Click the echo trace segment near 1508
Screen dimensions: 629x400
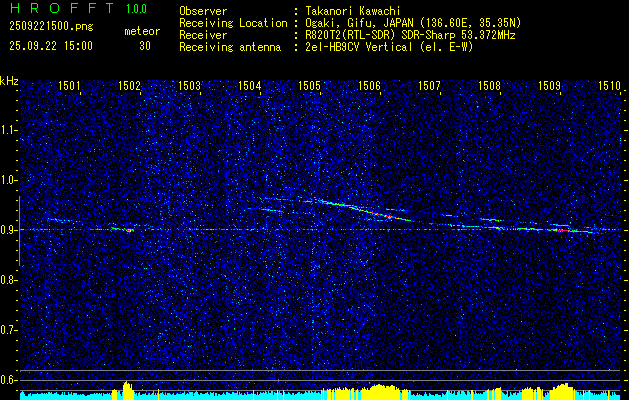pos(491,219)
